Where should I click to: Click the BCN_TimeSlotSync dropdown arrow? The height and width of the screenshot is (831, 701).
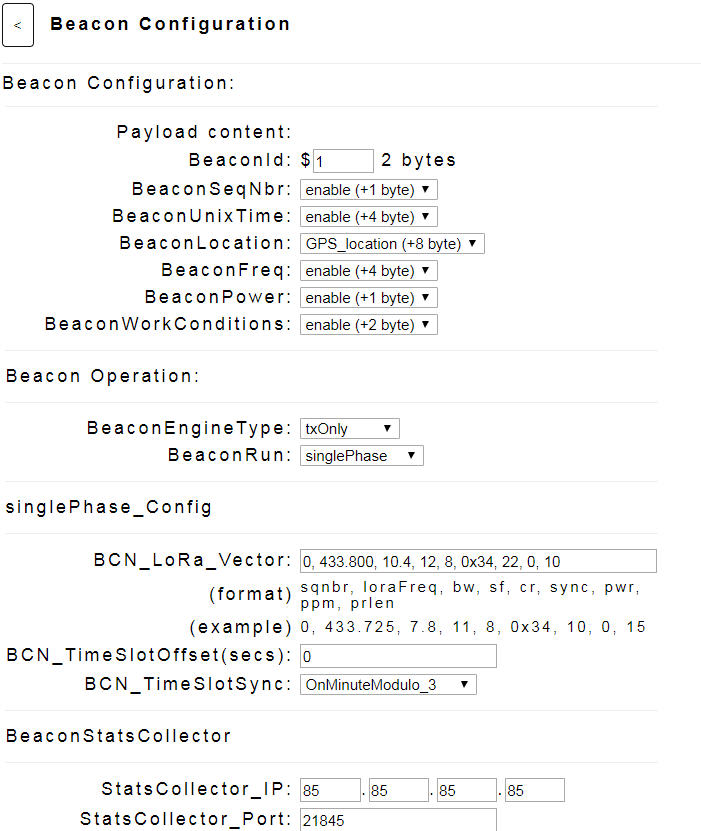[x=464, y=684]
